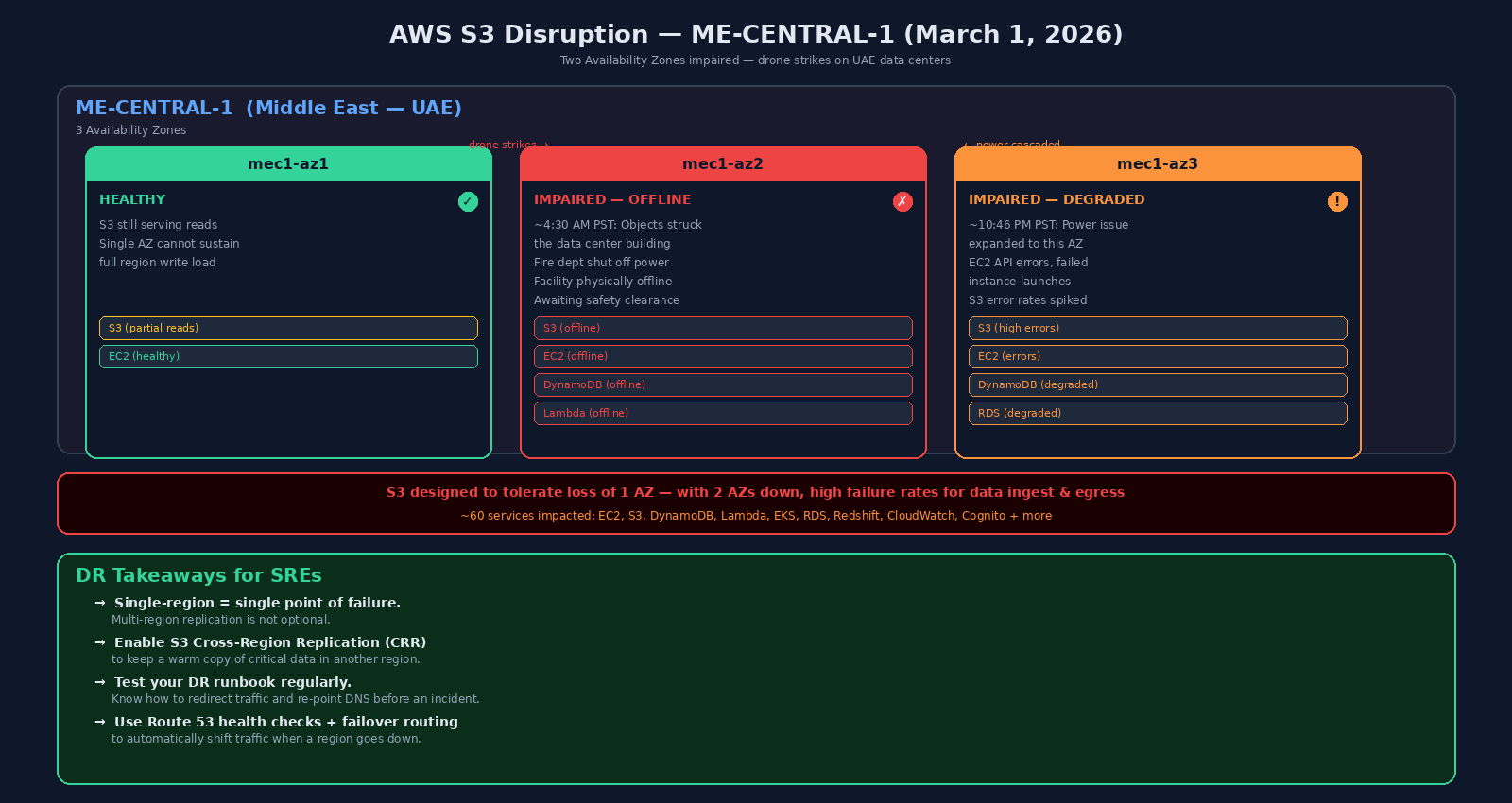The width and height of the screenshot is (1512, 803).
Task: Click the EC2 API errors, failed line
Action: 1028,263
